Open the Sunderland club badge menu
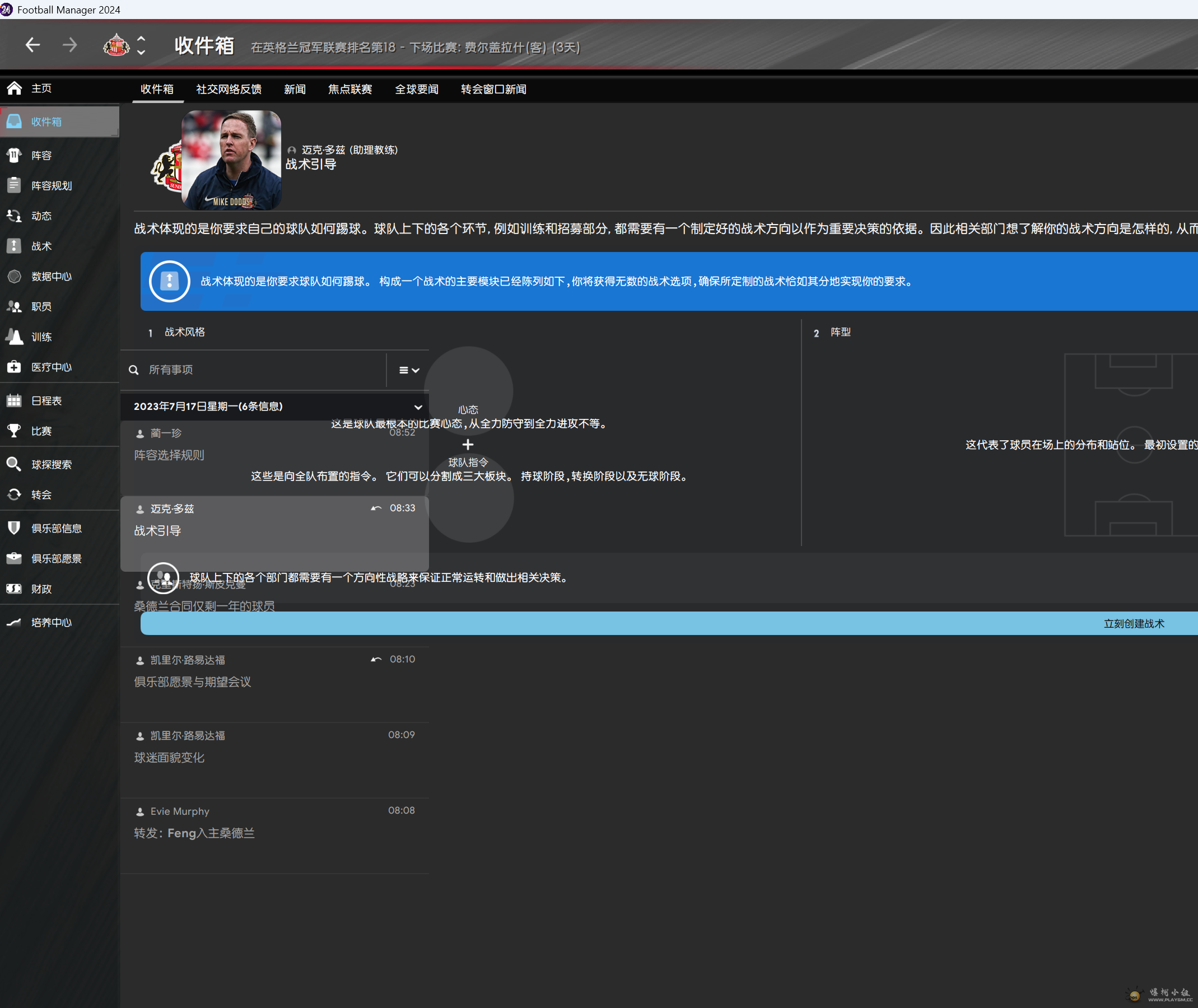 116,45
